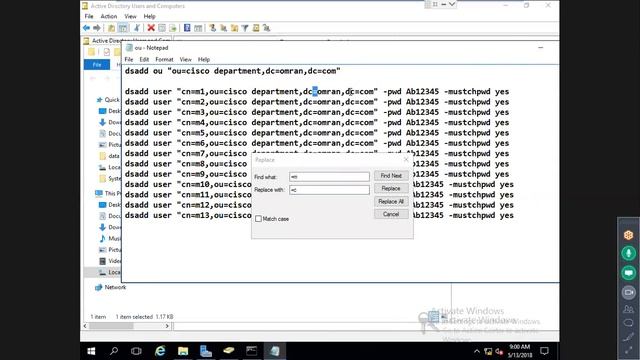Open the Action Center notification icon
640x360 pixels.
(x=544, y=351)
